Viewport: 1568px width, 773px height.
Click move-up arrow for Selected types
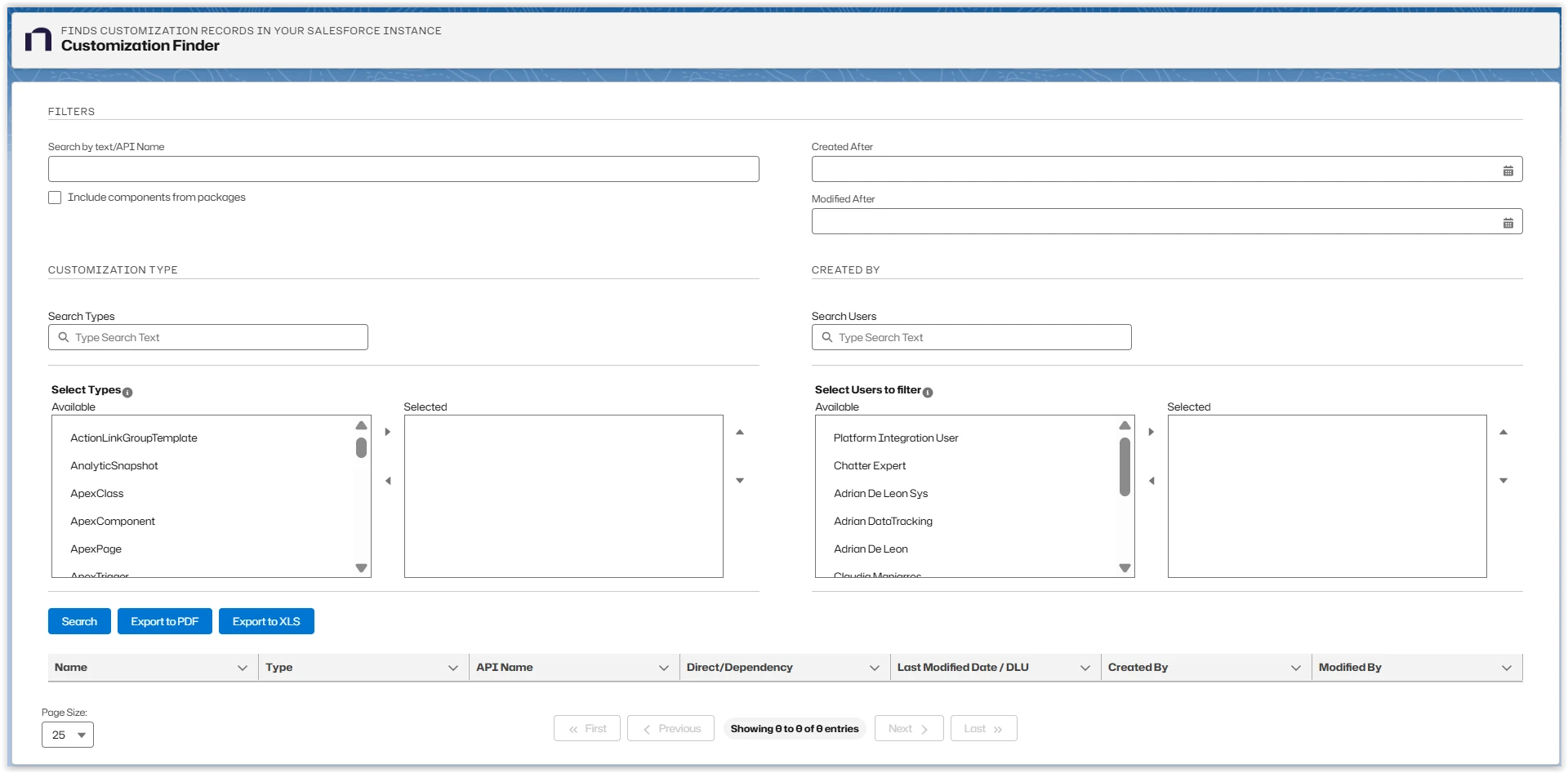click(740, 432)
